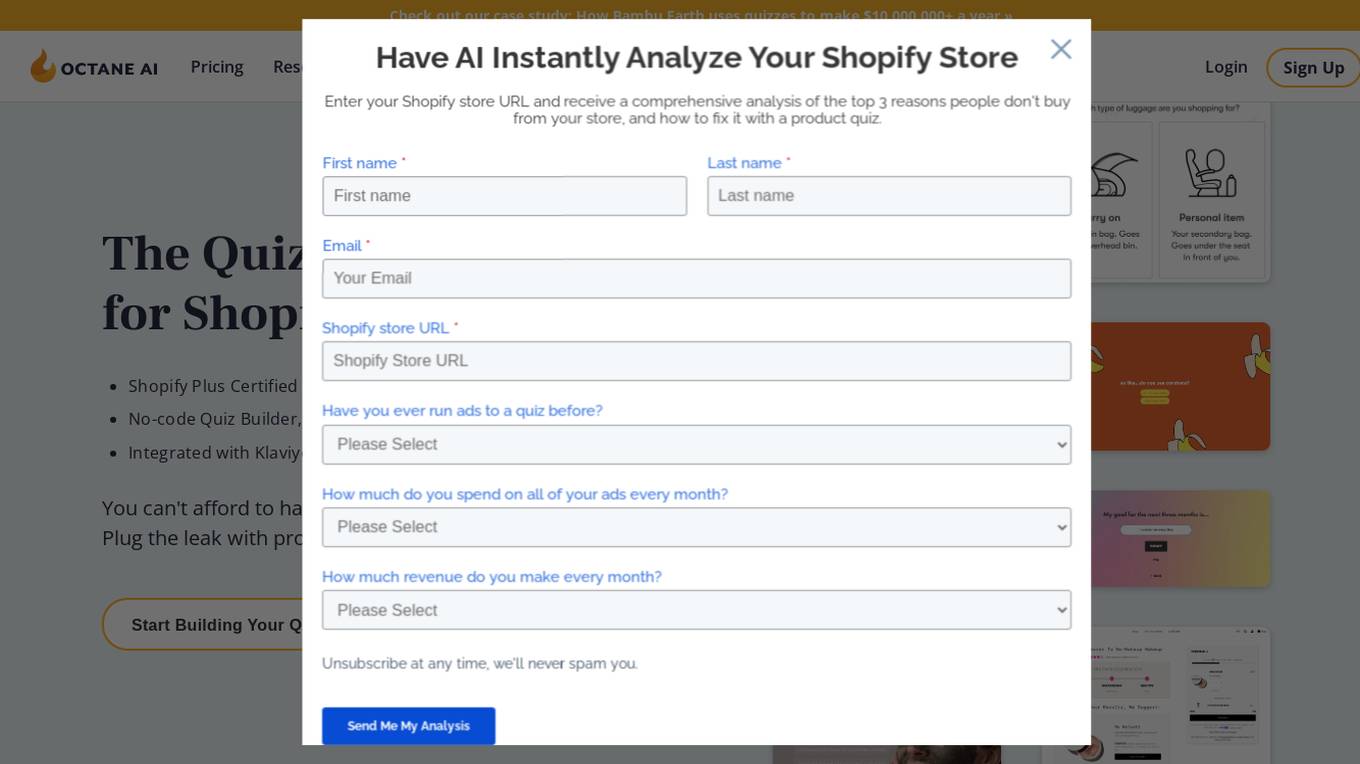Screen dimensions: 1360x764
Task: Click the Shopify Store URL field
Action: (696, 361)
